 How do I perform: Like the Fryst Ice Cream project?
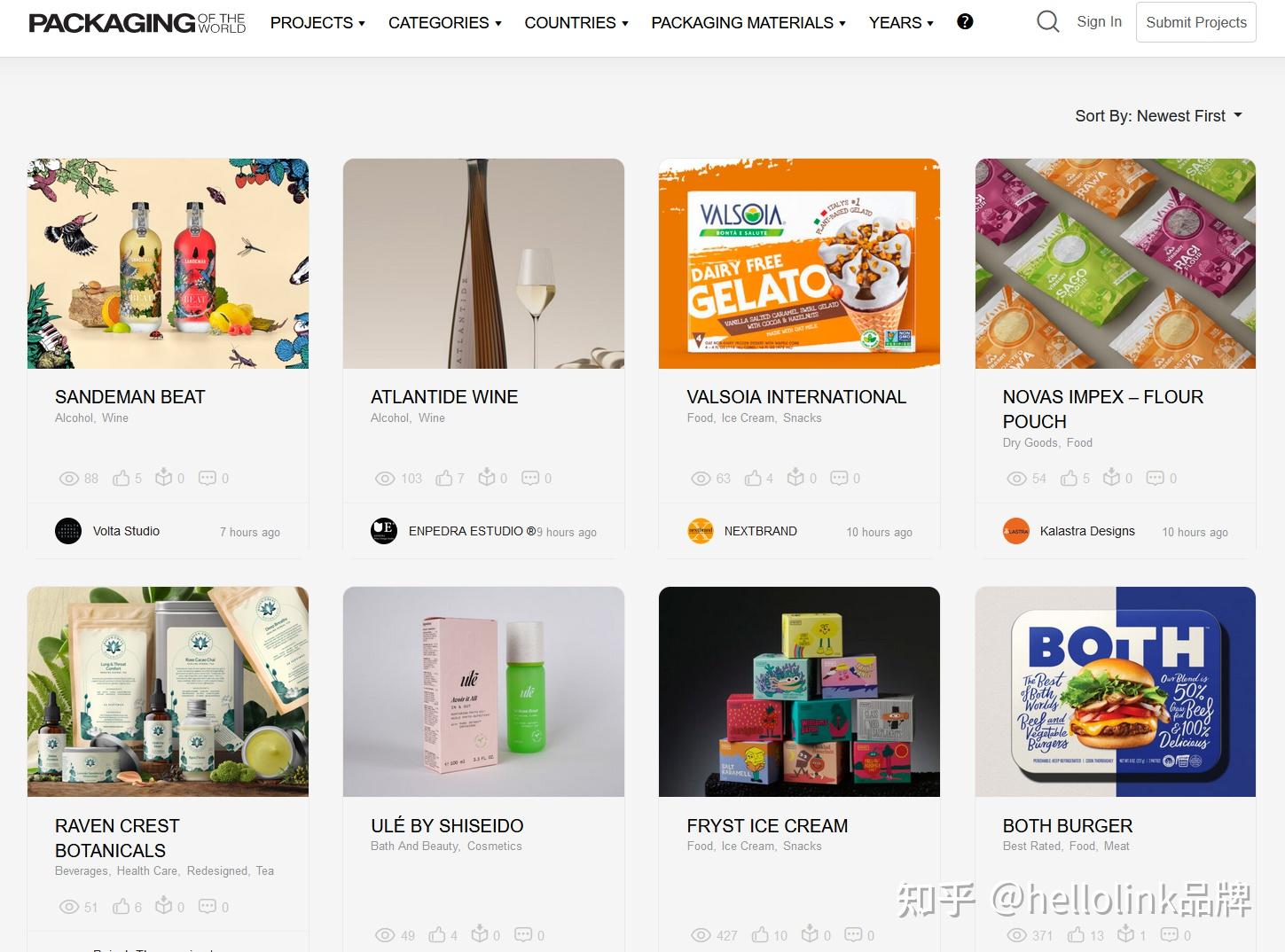(x=760, y=935)
